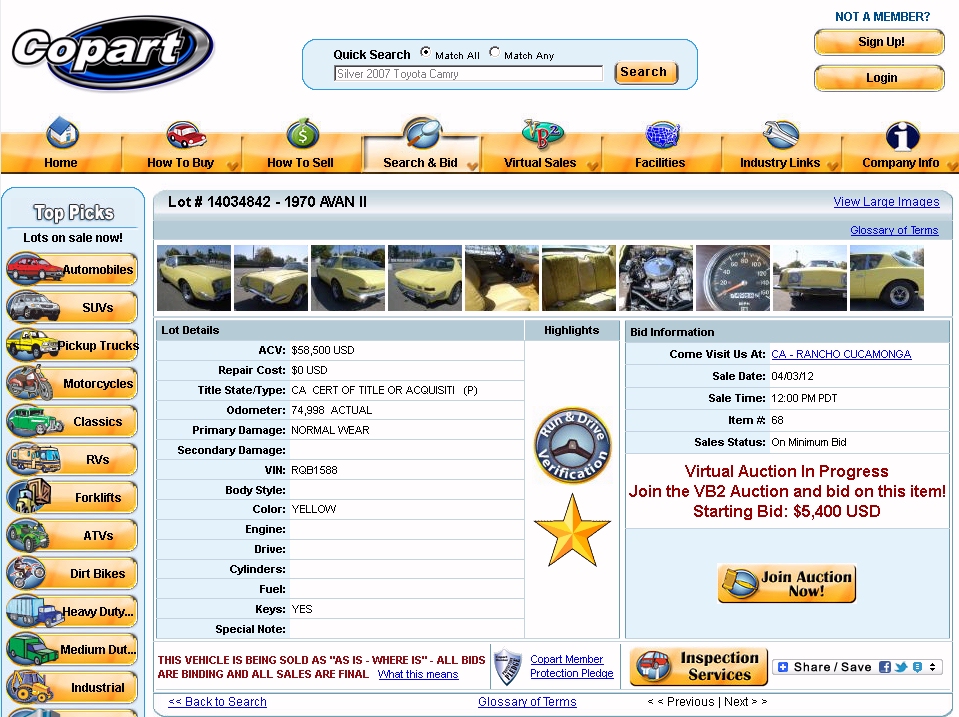This screenshot has height=717, width=959.
Task: Click the Copart Member Protection shield icon
Action: point(509,667)
